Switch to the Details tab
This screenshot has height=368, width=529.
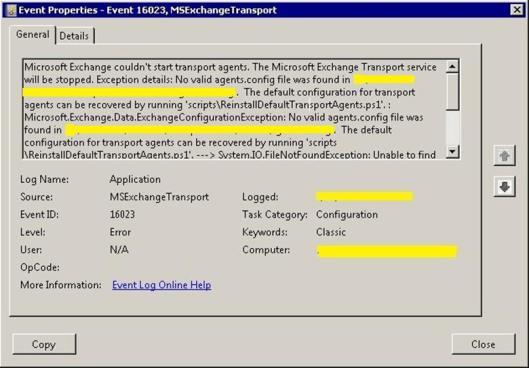[x=74, y=36]
